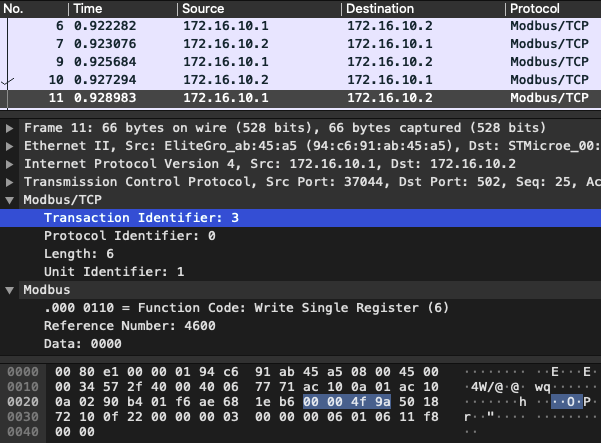
Task: Click destination 172.16.10.1 in packet 10 row
Action: pos(390,80)
